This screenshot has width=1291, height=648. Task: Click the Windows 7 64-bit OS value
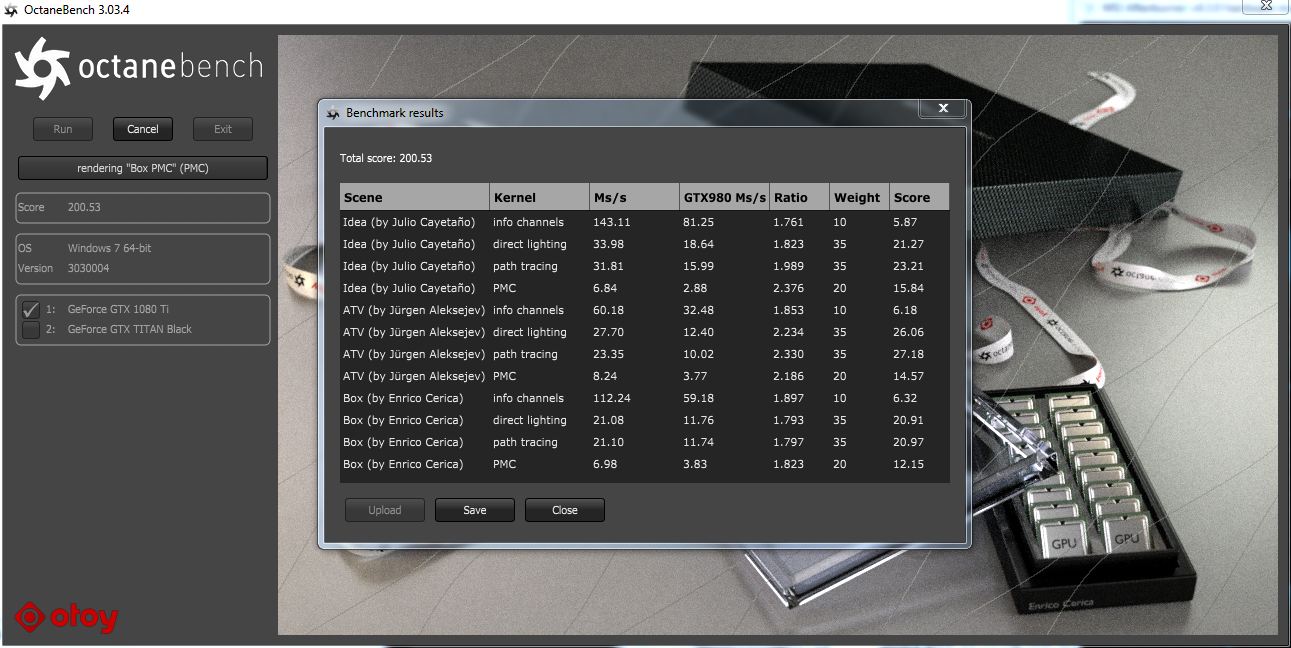pyautogui.click(x=110, y=248)
